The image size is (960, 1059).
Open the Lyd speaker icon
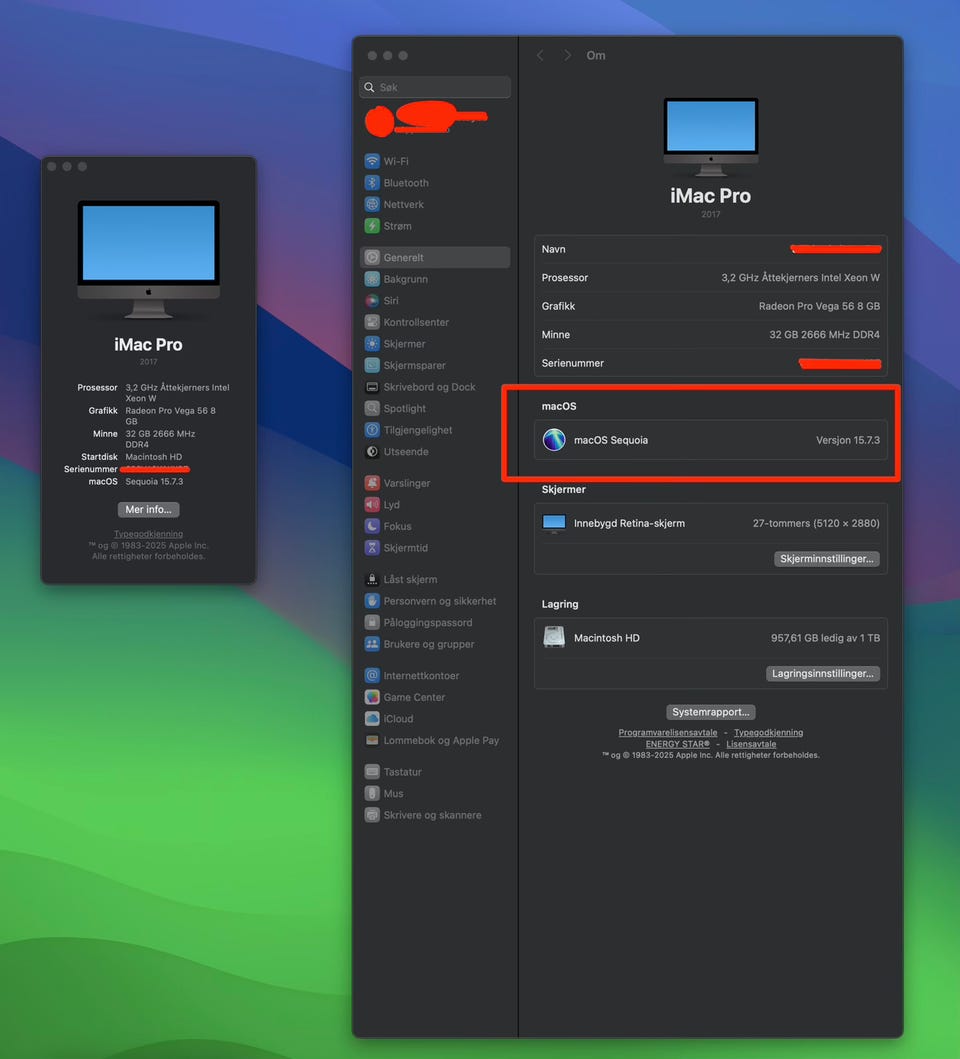372,505
